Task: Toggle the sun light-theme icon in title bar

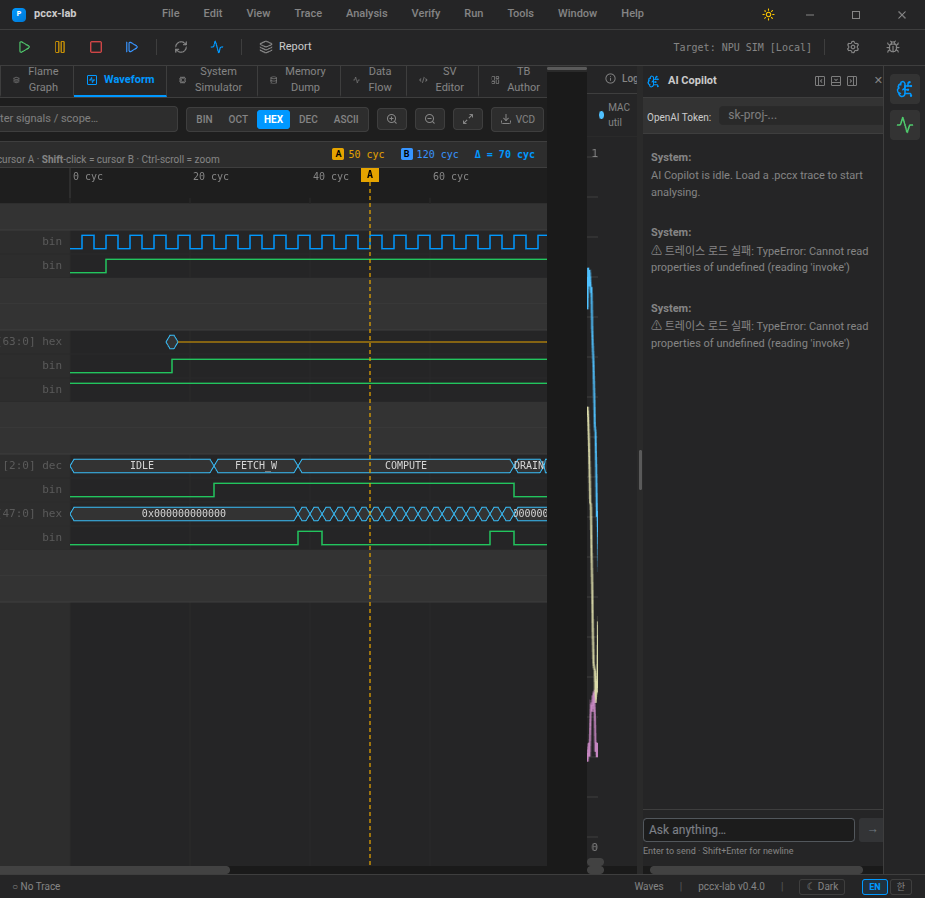Action: (x=768, y=14)
